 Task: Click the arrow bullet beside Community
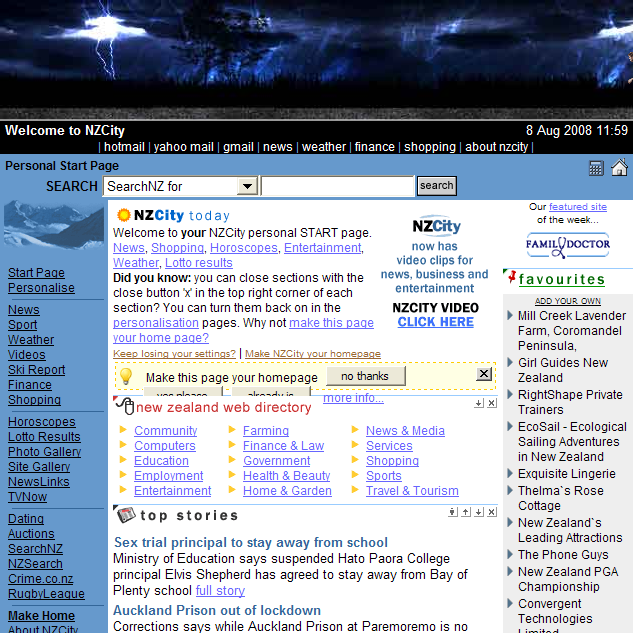[x=123, y=430]
